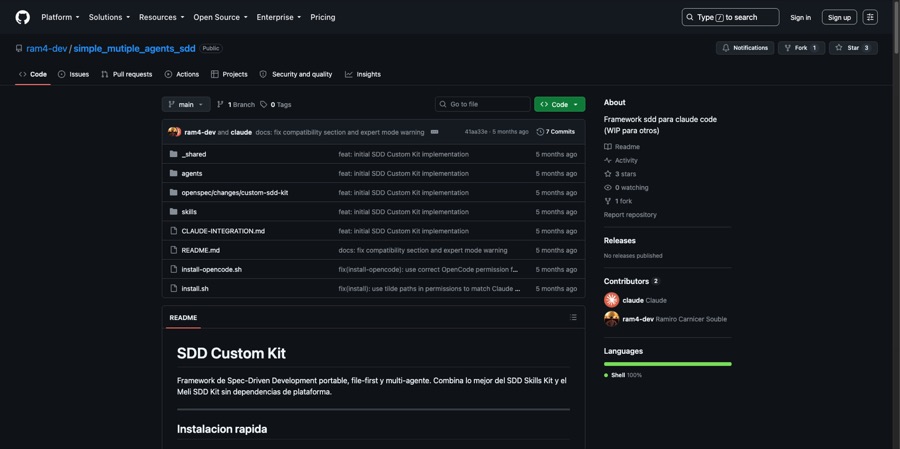This screenshot has height=449, width=900.
Task: View the 1 Branch link
Action: [236, 104]
